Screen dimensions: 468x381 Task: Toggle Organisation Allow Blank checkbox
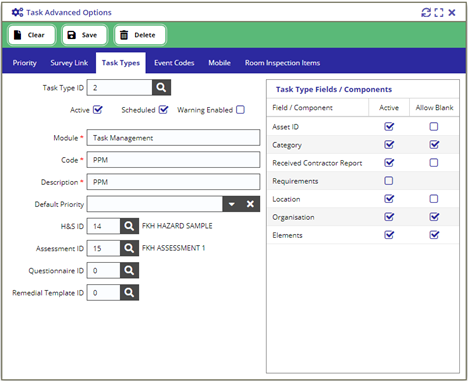point(434,217)
